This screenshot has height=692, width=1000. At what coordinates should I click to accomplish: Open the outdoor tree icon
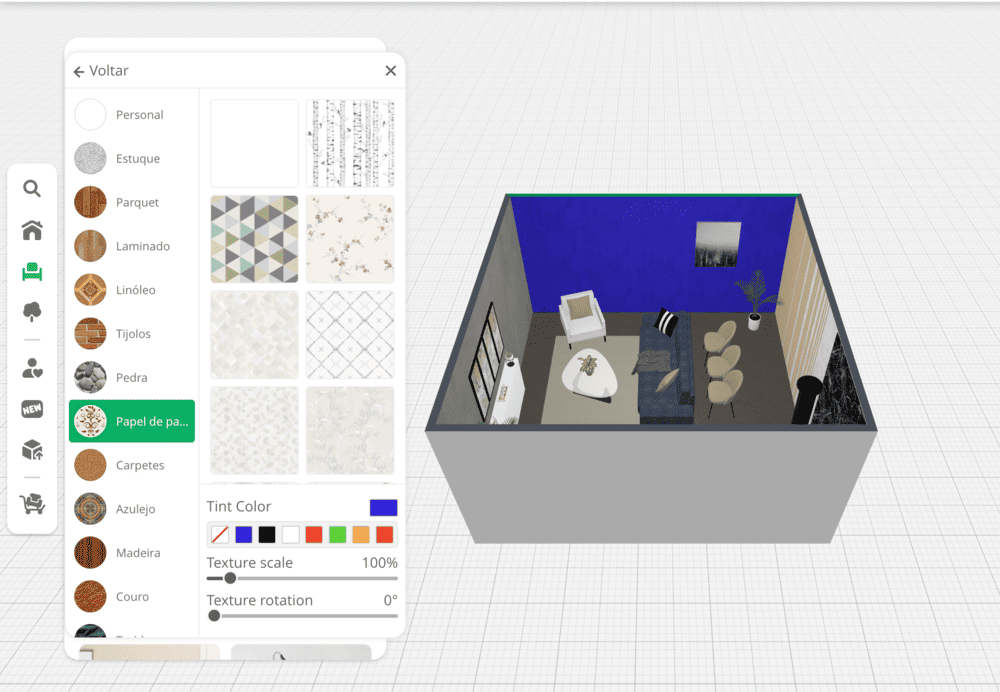coord(32,312)
